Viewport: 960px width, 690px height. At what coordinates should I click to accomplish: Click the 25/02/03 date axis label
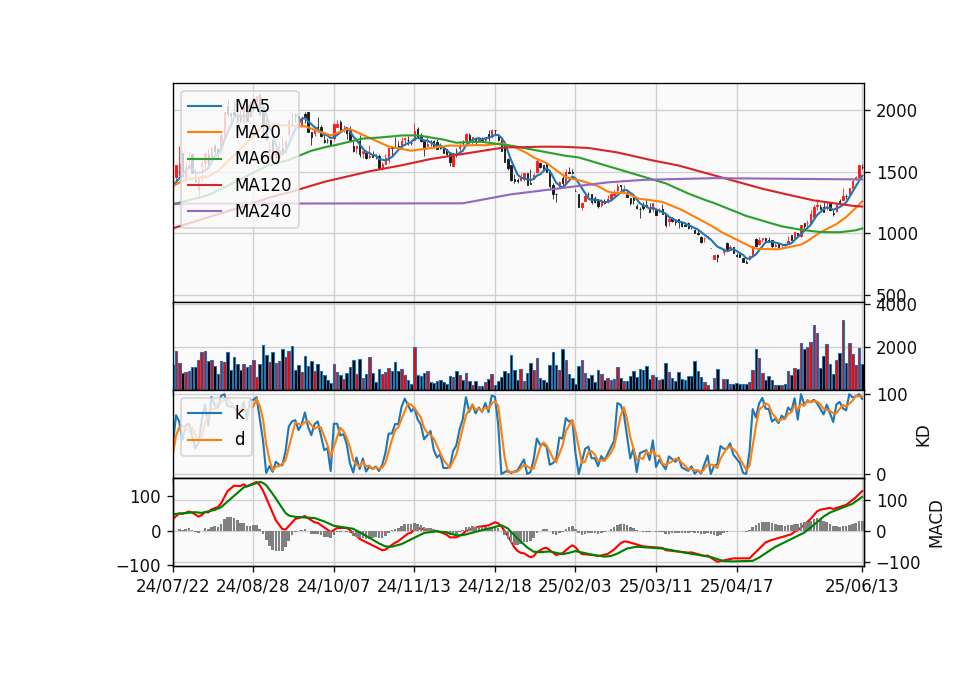575,586
